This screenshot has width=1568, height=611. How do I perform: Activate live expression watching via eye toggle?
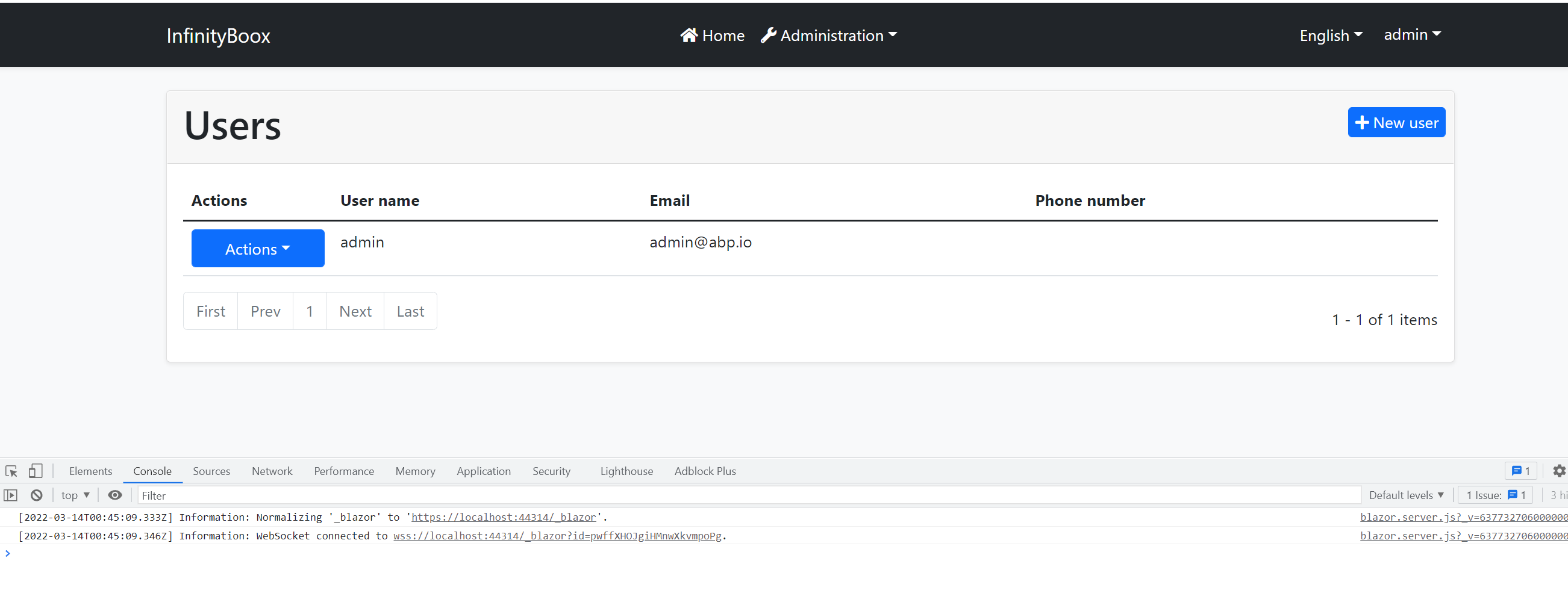click(x=115, y=495)
